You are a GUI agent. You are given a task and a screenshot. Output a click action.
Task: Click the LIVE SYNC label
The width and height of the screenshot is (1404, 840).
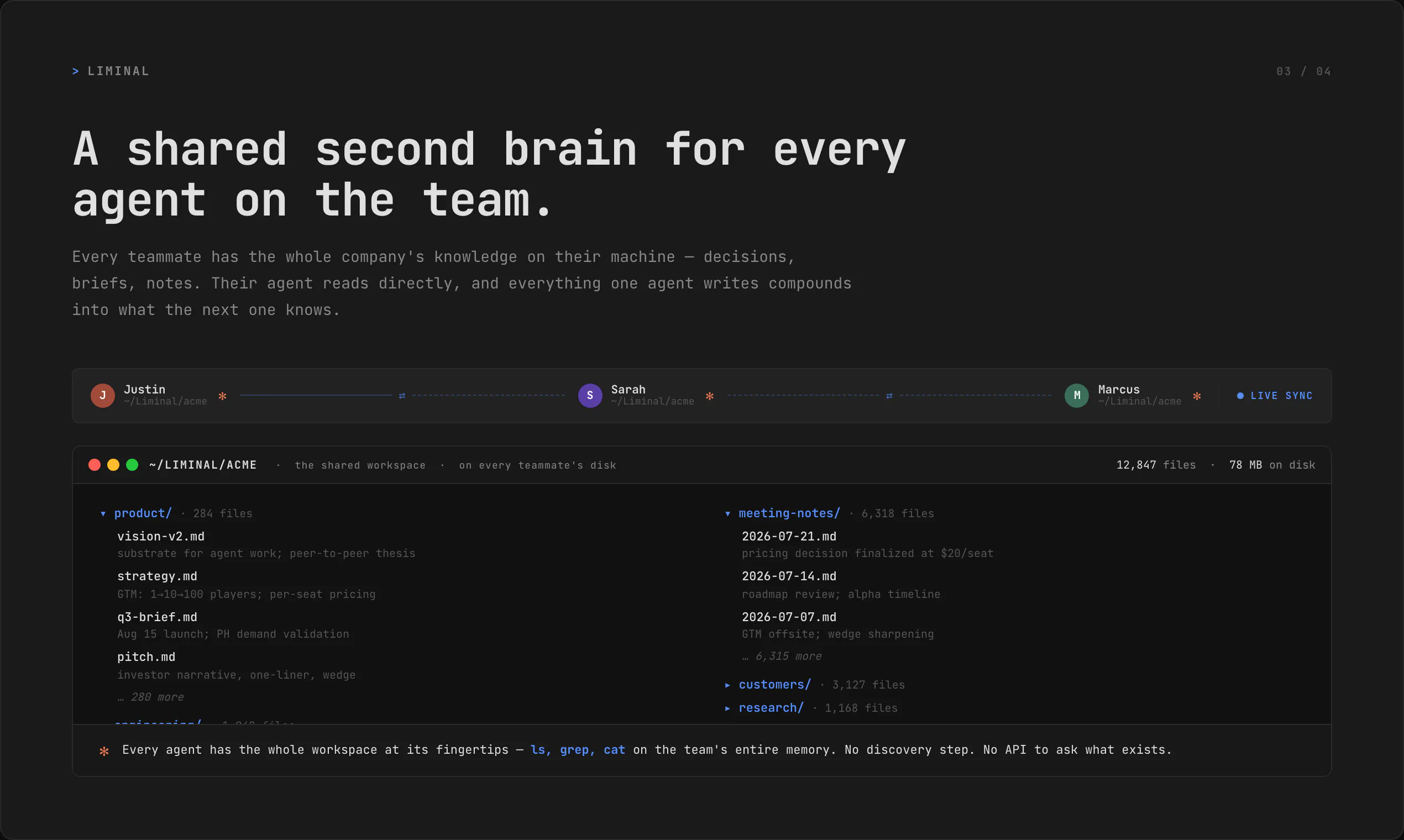[x=1282, y=396]
